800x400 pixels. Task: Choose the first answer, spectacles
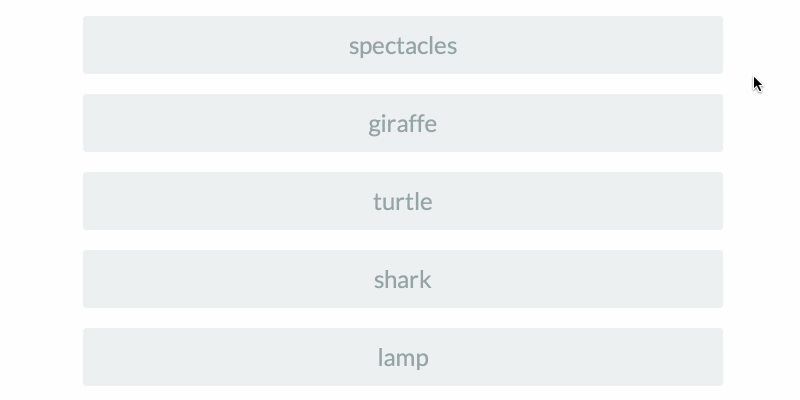tap(403, 45)
